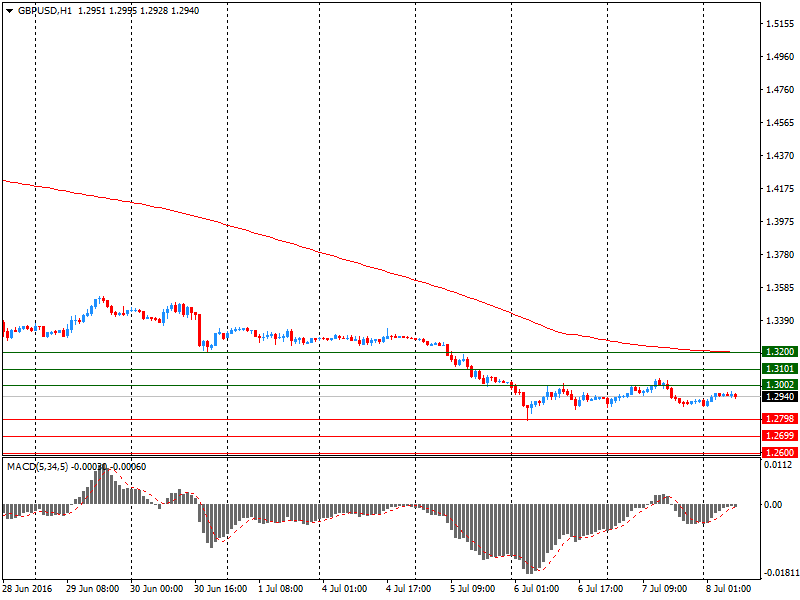Click the 29 Jun 08:00 time label
Image resolution: width=800 pixels, height=600 pixels.
pos(92,589)
